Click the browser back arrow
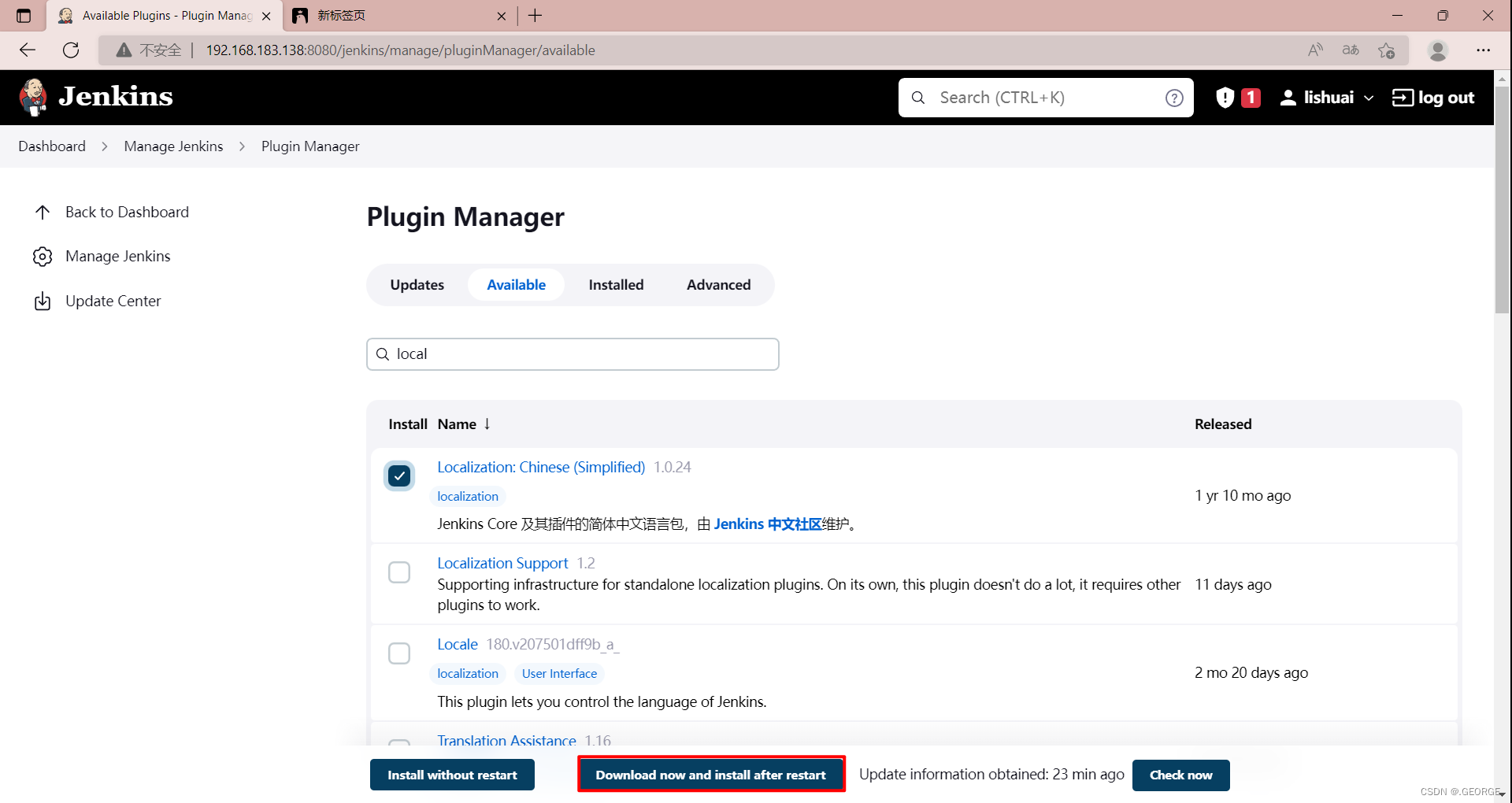 pos(28,50)
